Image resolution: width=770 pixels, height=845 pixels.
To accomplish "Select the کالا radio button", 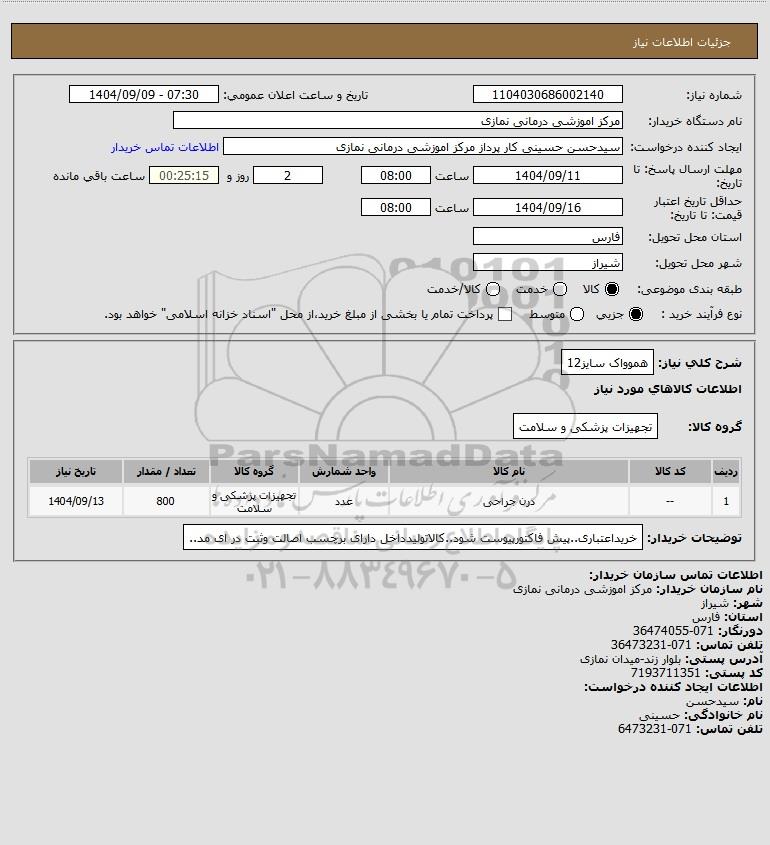I will (x=612, y=289).
